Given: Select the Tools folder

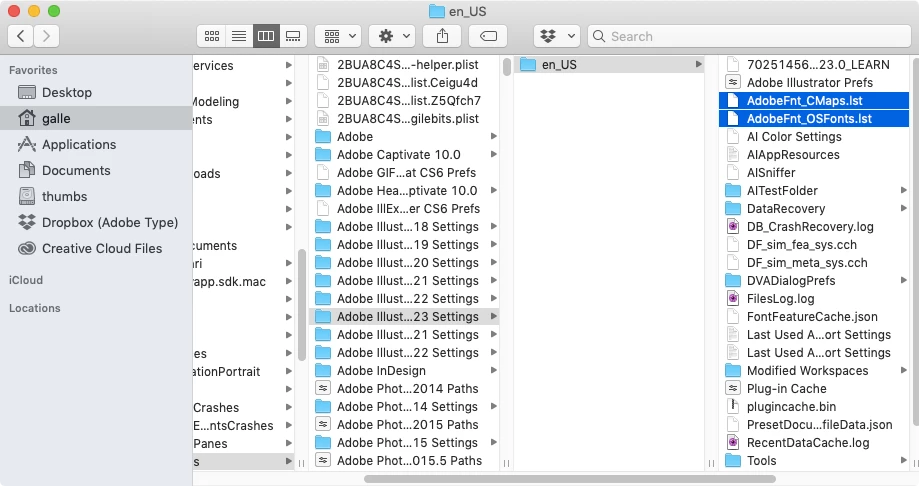Looking at the screenshot, I should coord(814,461).
